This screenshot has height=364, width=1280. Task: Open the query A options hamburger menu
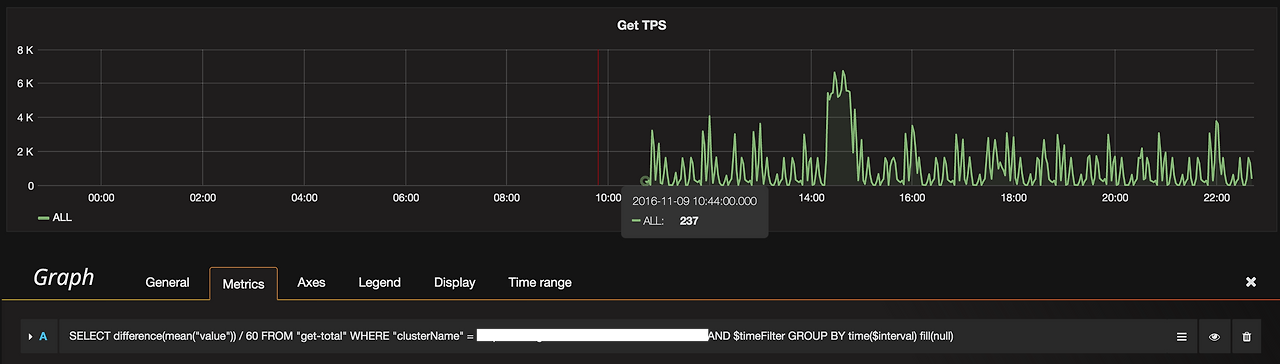[1181, 337]
